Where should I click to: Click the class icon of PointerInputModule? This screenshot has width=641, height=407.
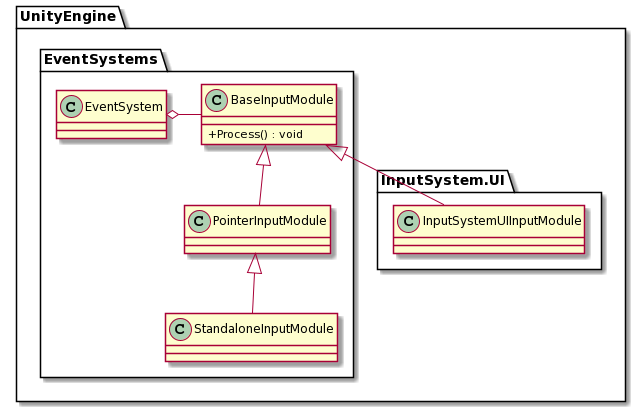pyautogui.click(x=199, y=221)
